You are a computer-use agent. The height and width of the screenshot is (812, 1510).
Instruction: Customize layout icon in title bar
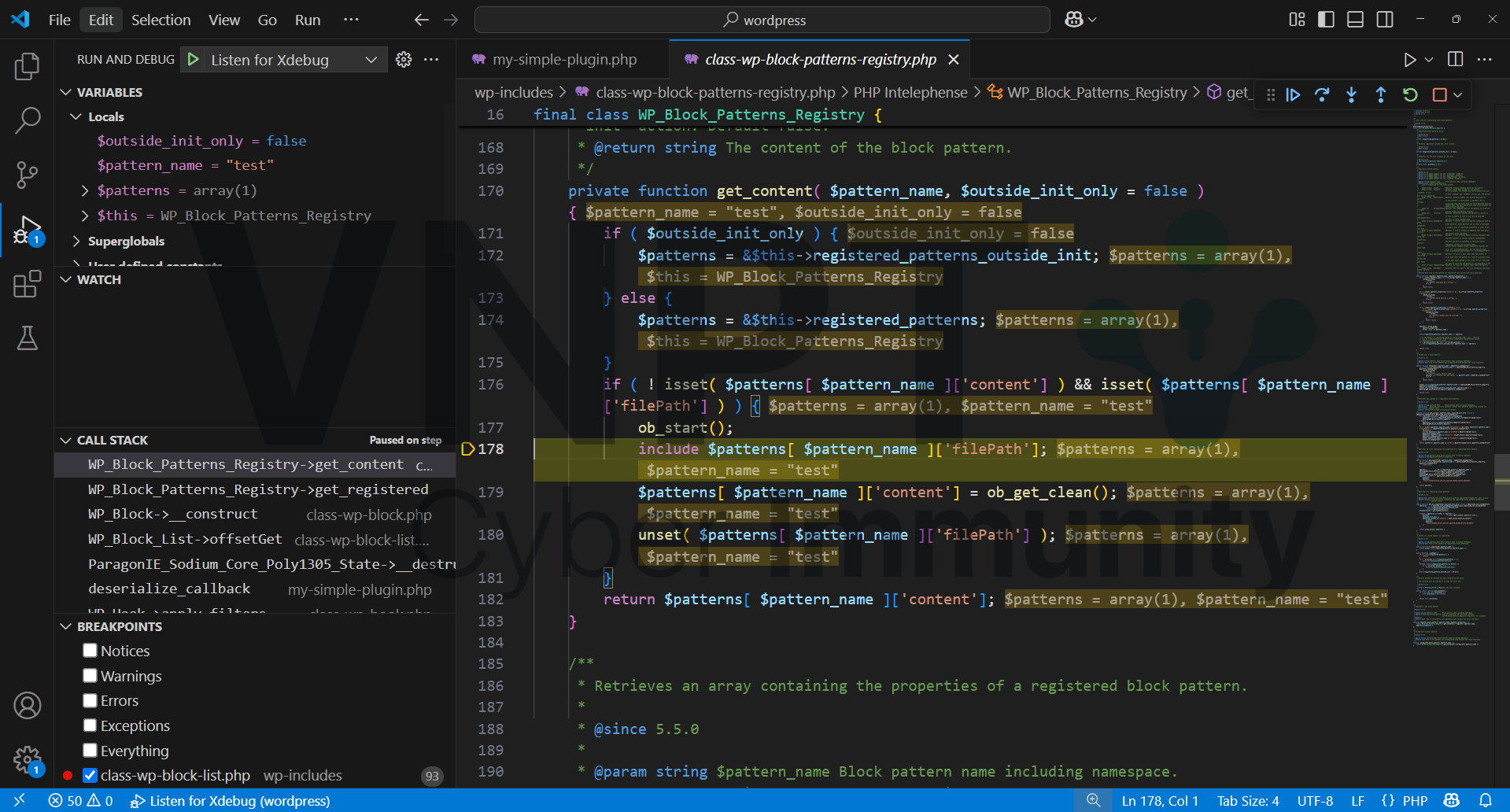tap(1298, 20)
